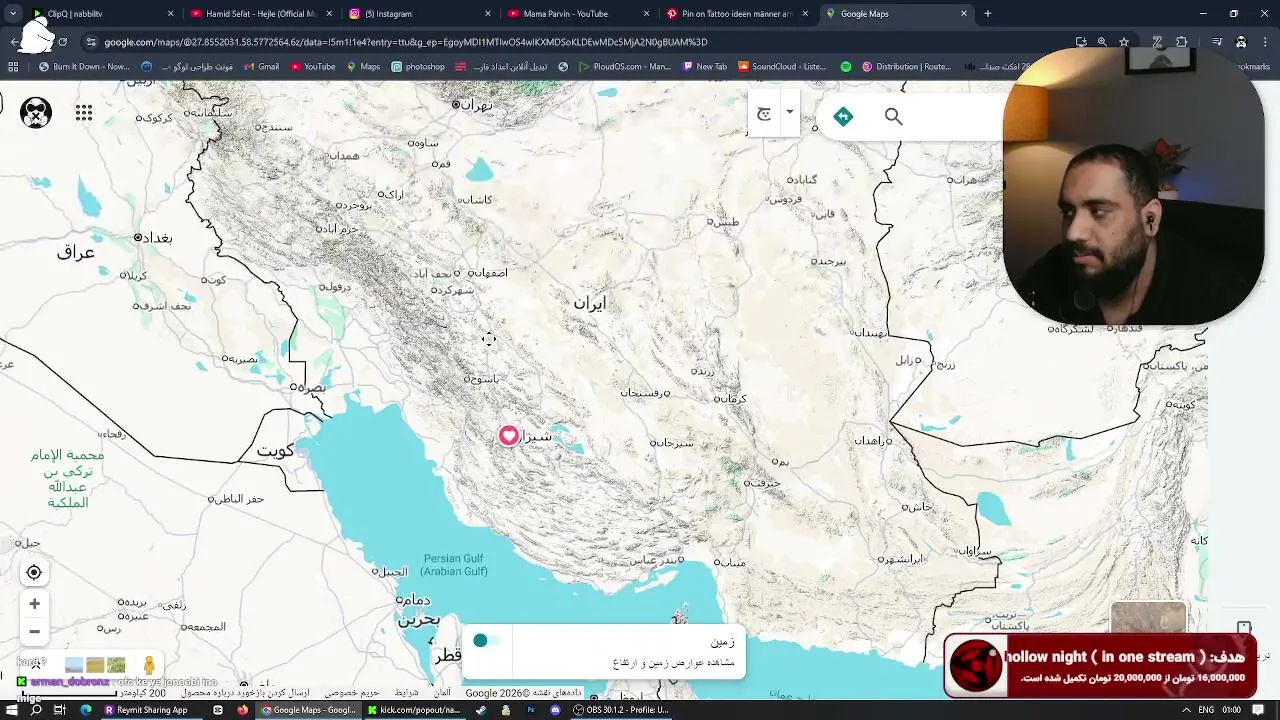Click the Show your location button
The image size is (1280, 720).
(34, 572)
